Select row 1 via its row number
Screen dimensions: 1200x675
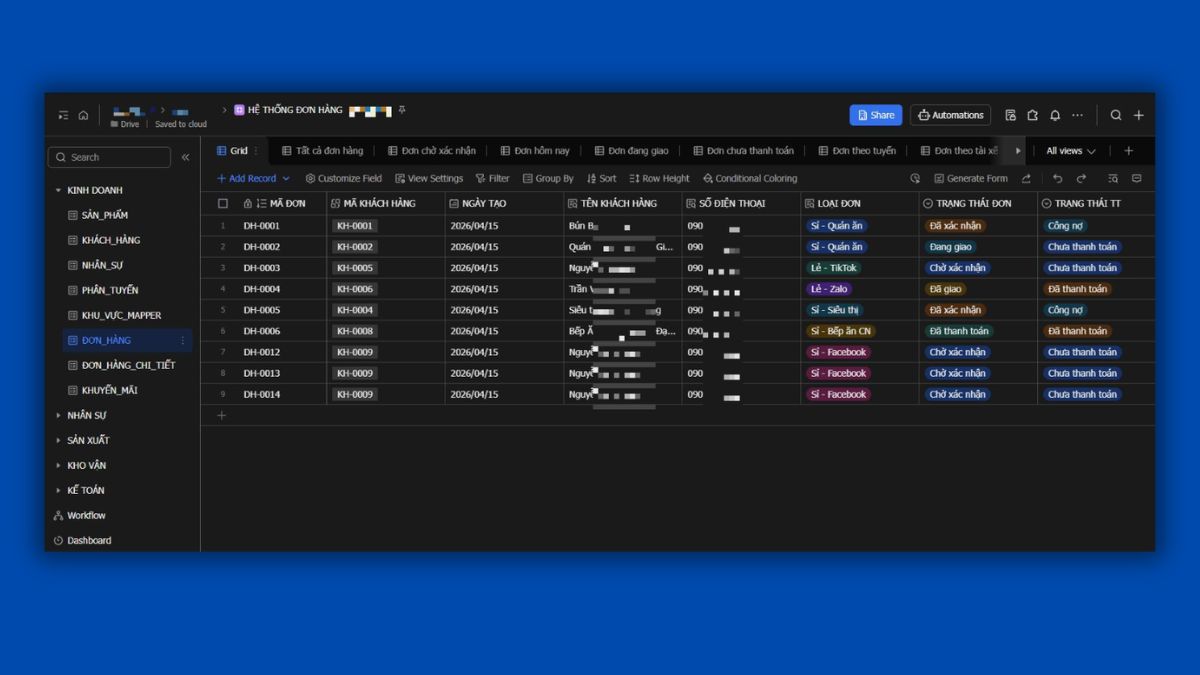(223, 226)
